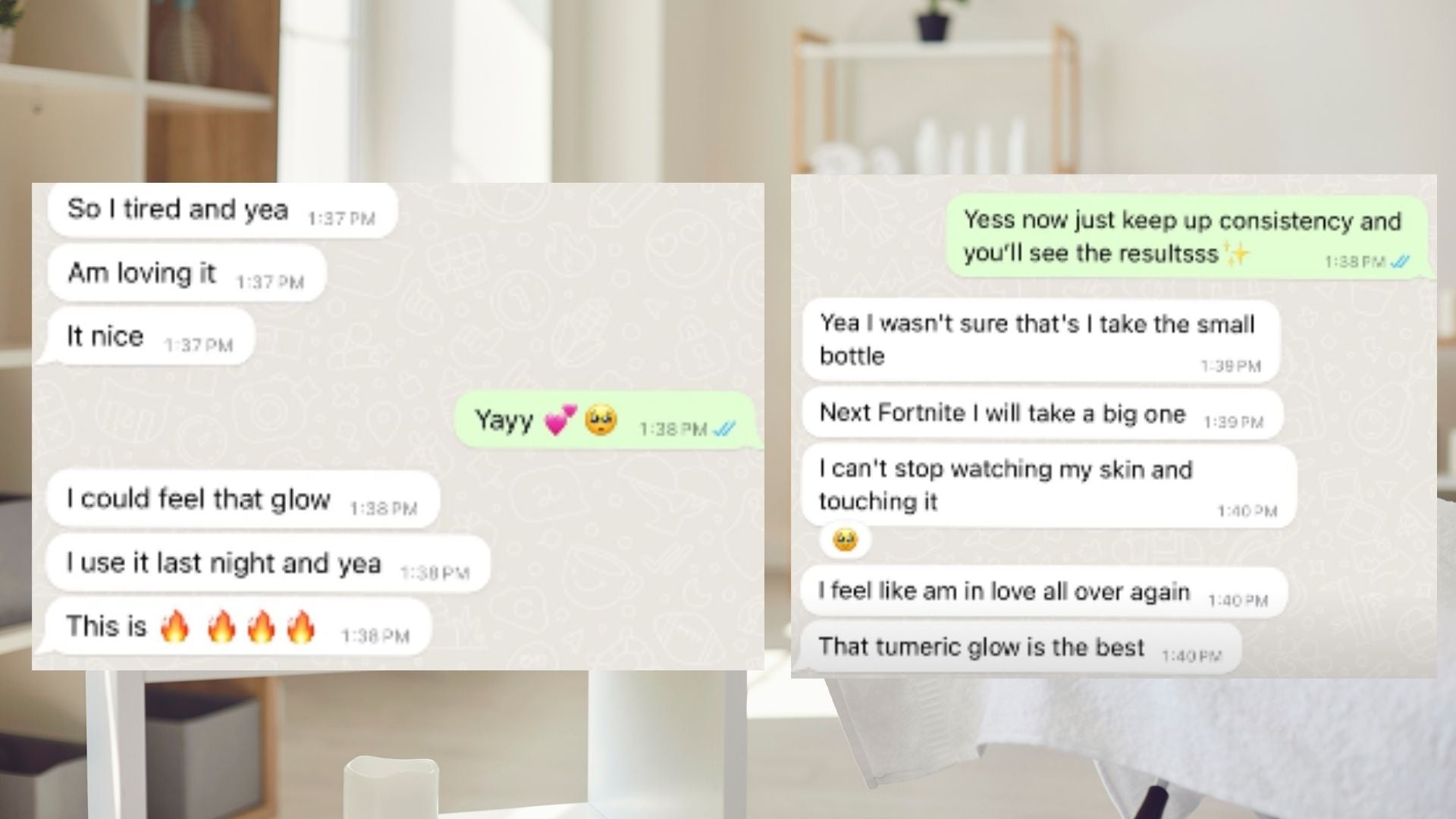The width and height of the screenshot is (1456, 819).
Task: Select 'I feel like am in love' message
Action: pyautogui.click(x=1044, y=591)
